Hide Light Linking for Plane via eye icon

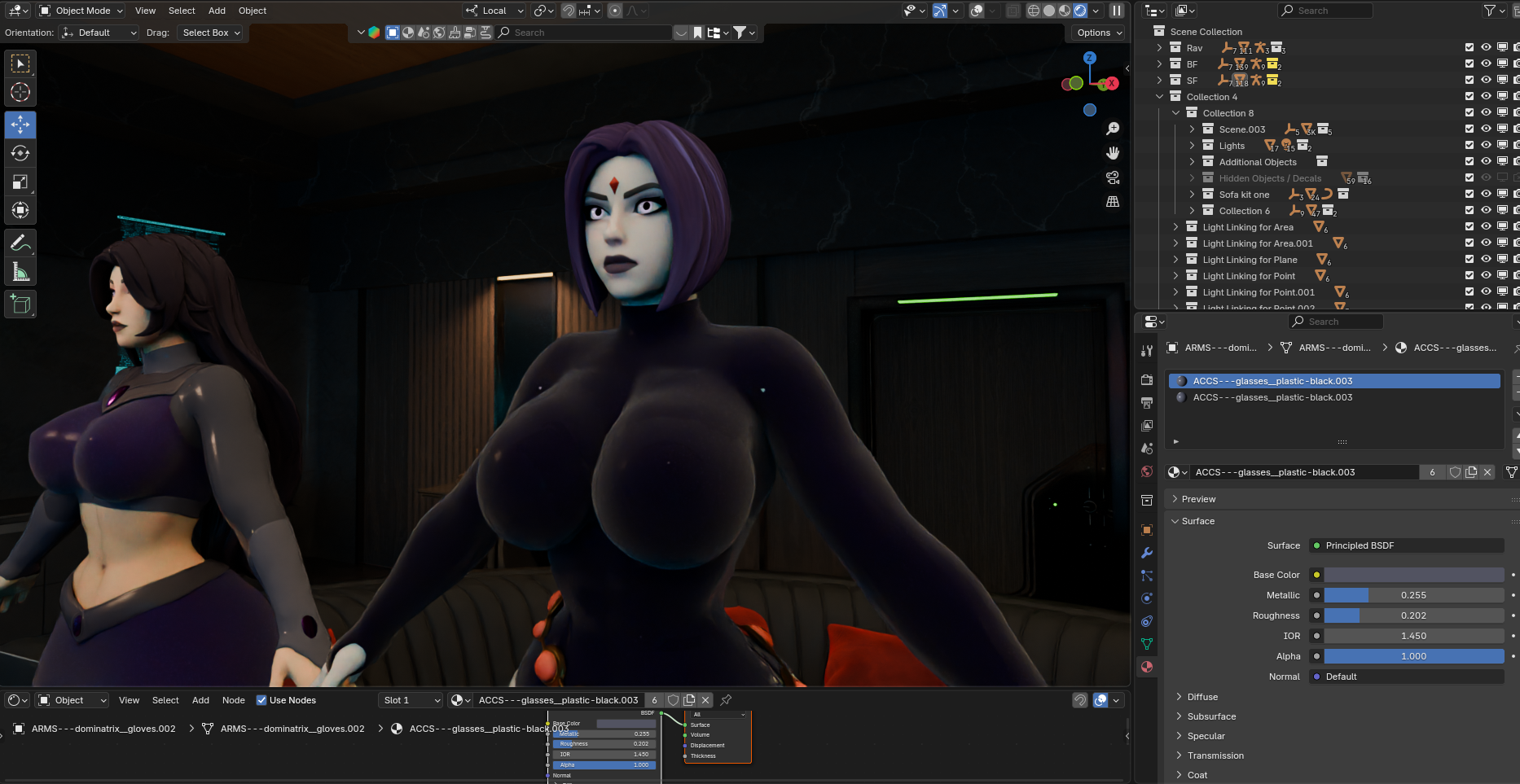coord(1486,260)
